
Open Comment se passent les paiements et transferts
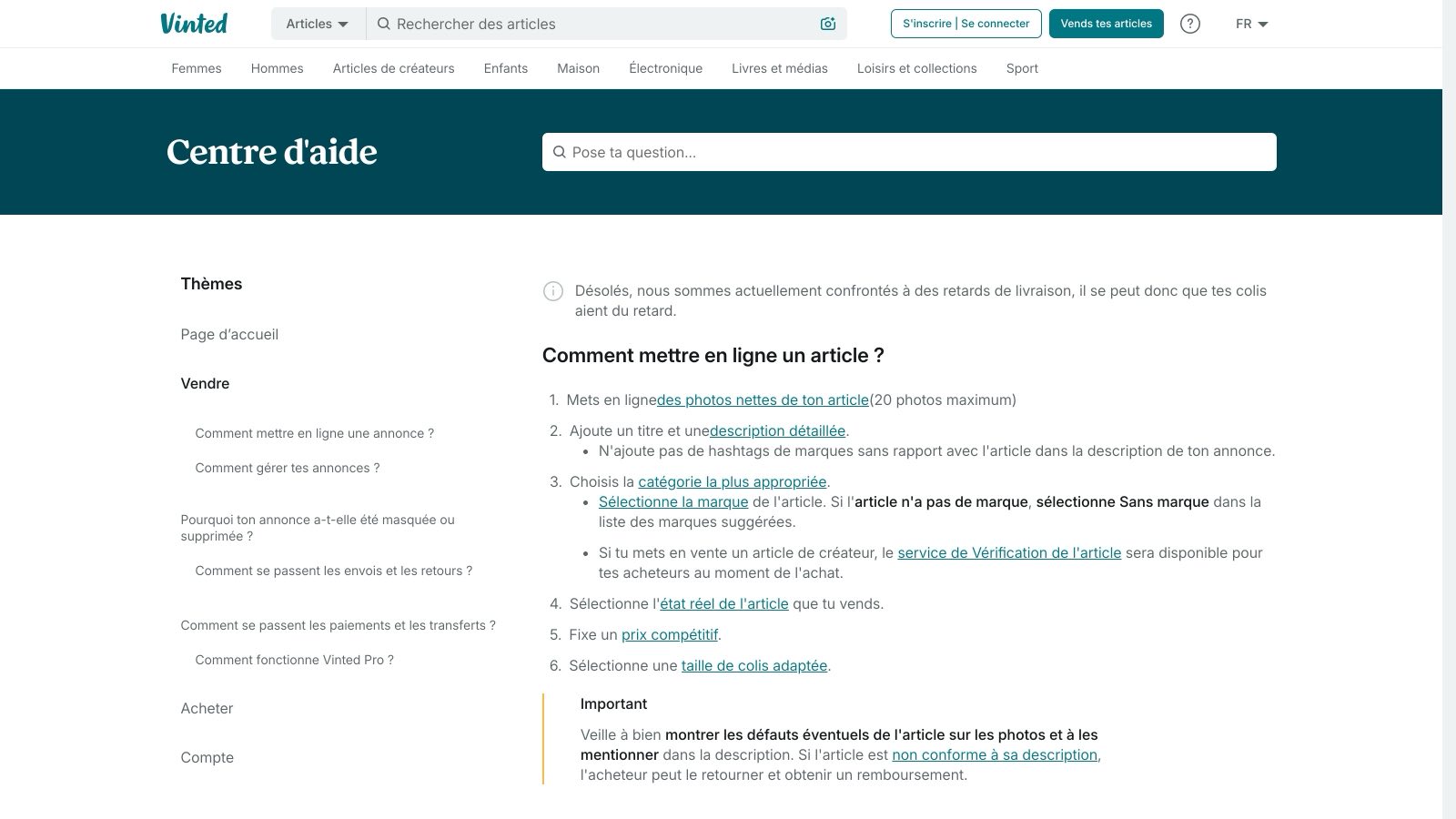pyautogui.click(x=339, y=625)
